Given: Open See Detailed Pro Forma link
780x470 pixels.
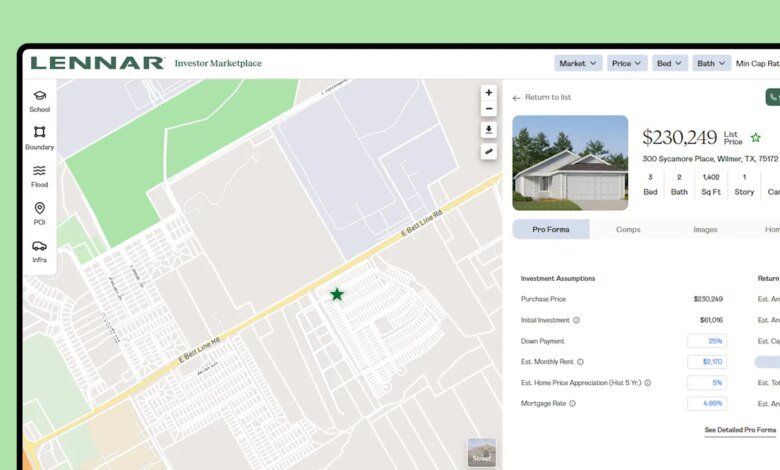Looking at the screenshot, I should 740,430.
